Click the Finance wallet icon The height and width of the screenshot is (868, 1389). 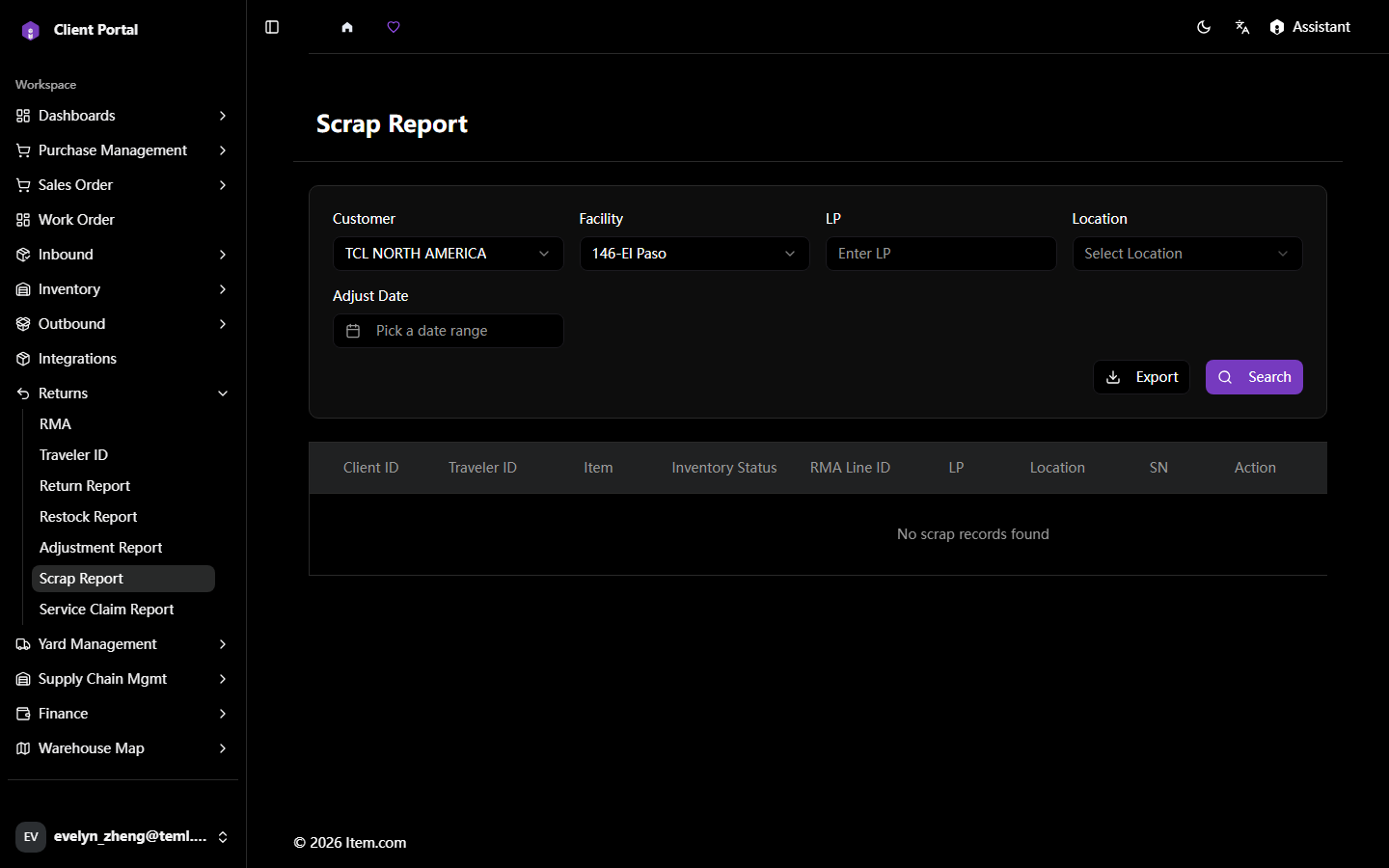(23, 714)
